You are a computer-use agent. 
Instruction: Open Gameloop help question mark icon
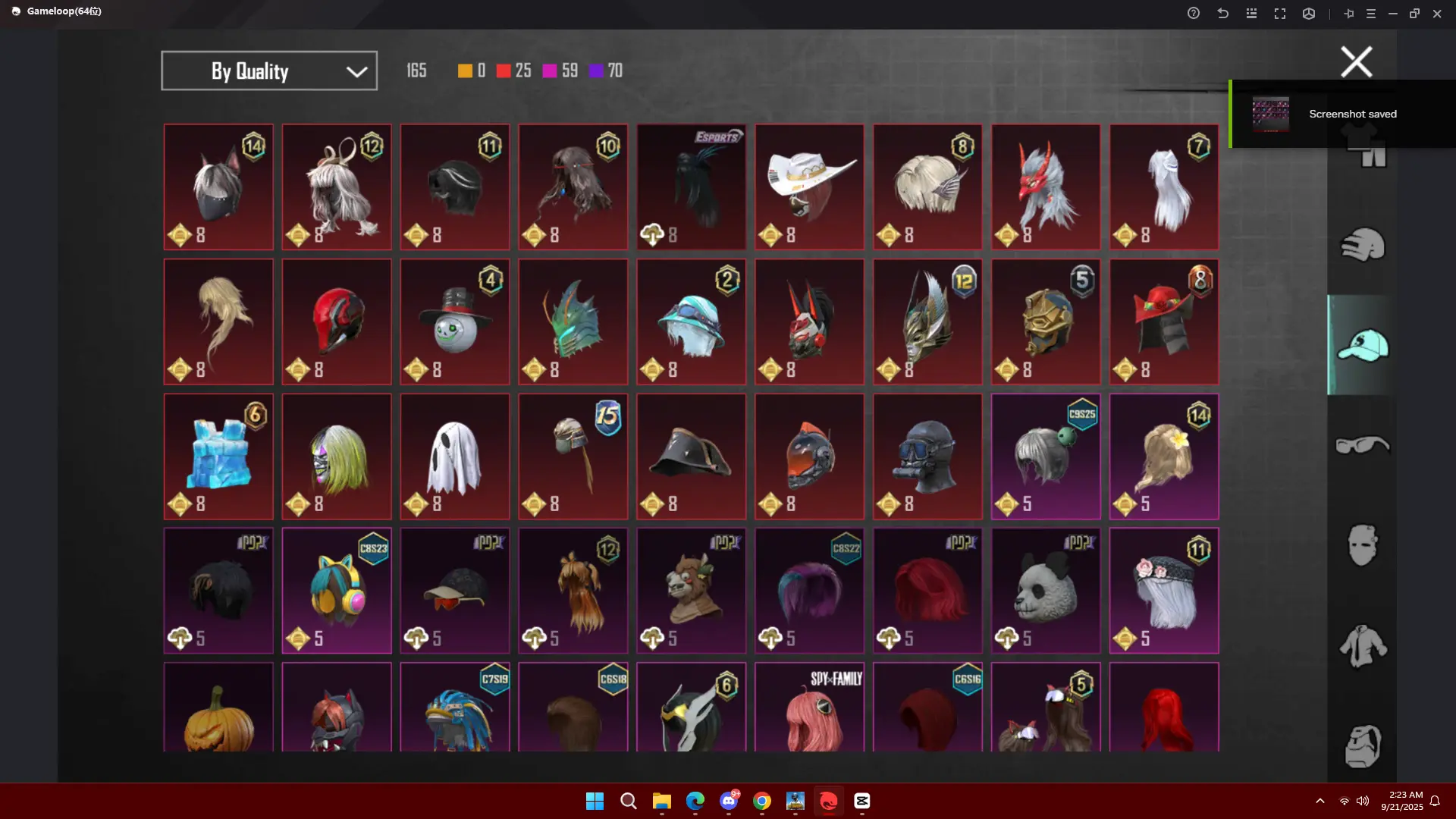(x=1194, y=14)
